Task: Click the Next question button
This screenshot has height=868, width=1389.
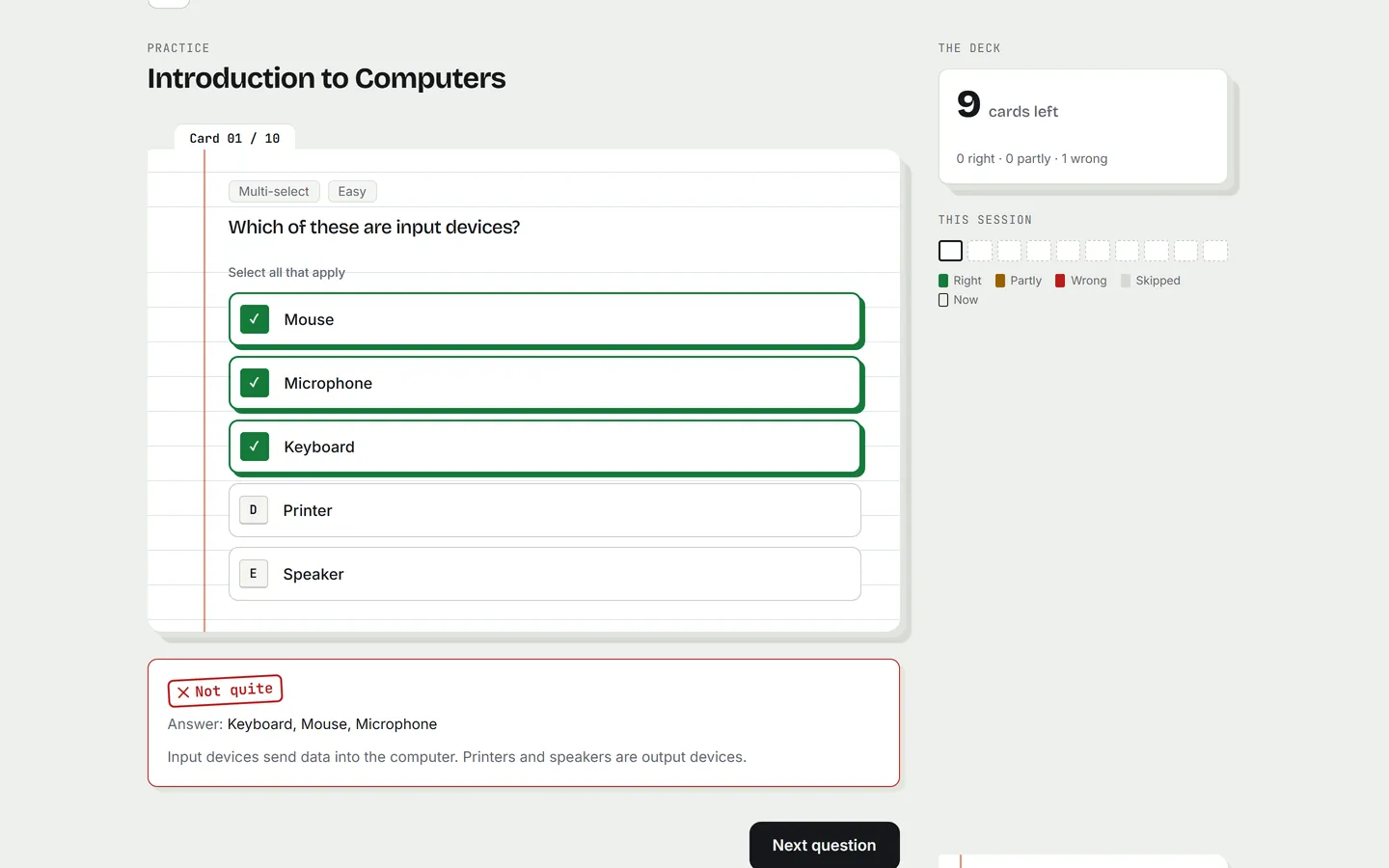Action: pyautogui.click(x=825, y=845)
